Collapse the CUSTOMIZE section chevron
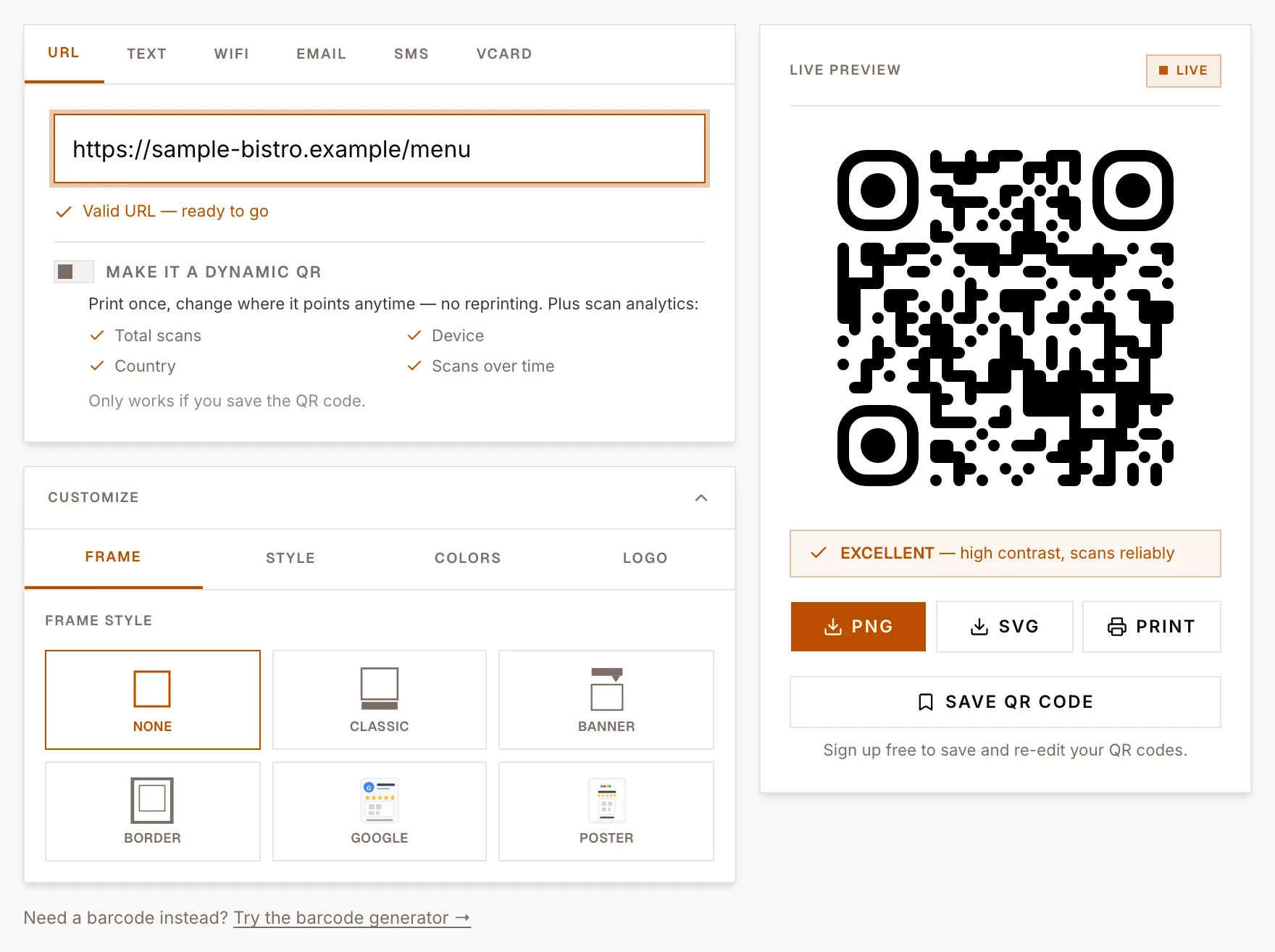Screen dimensions: 1275x952 pyautogui.click(x=701, y=498)
